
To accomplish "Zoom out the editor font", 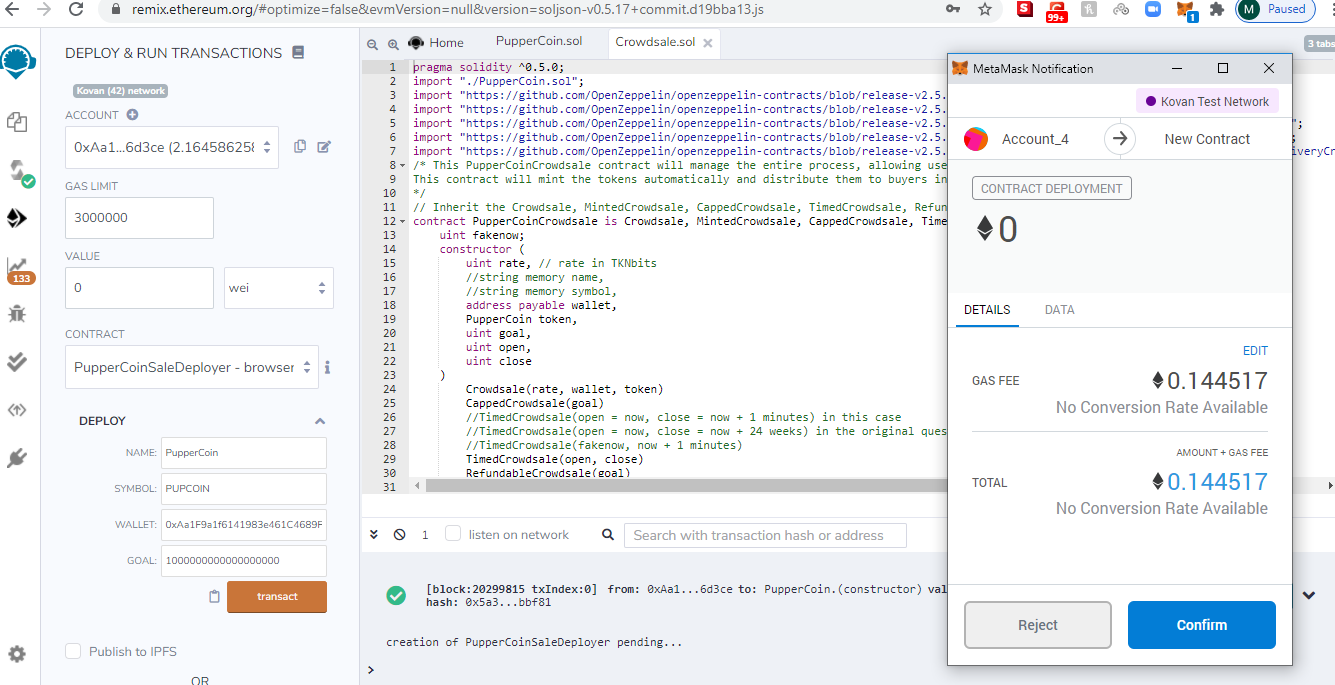I will click(x=373, y=44).
